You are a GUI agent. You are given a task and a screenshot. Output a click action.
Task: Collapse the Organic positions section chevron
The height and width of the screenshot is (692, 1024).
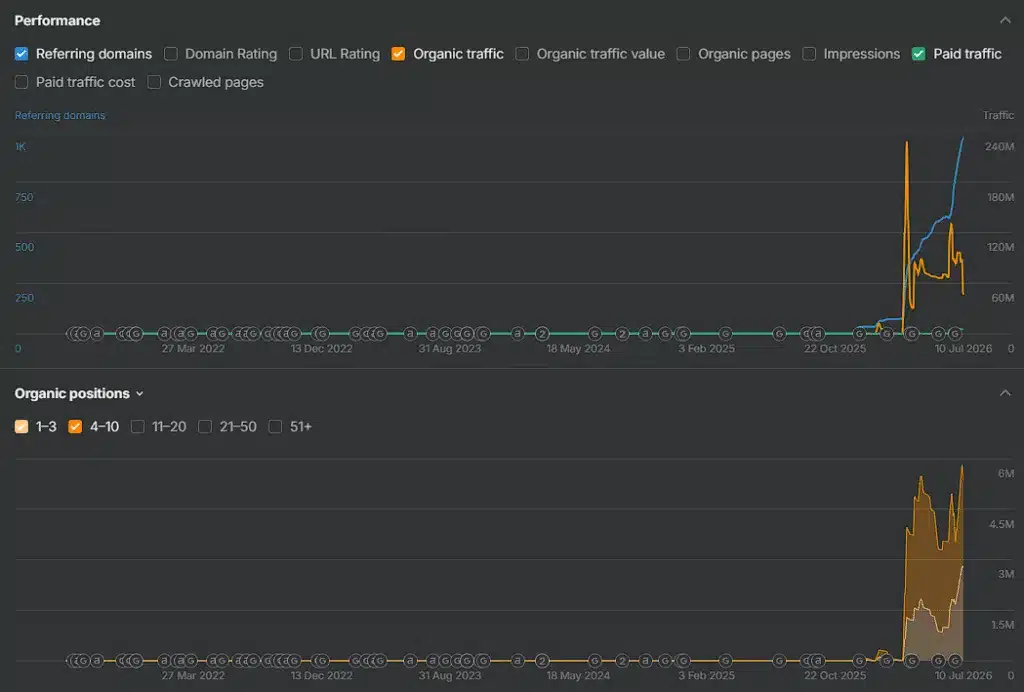(1005, 393)
